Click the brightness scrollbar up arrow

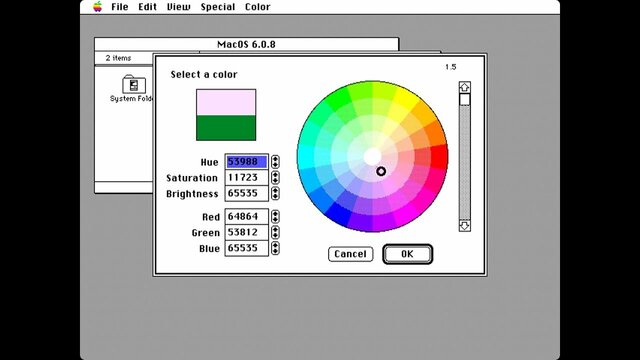(x=464, y=87)
